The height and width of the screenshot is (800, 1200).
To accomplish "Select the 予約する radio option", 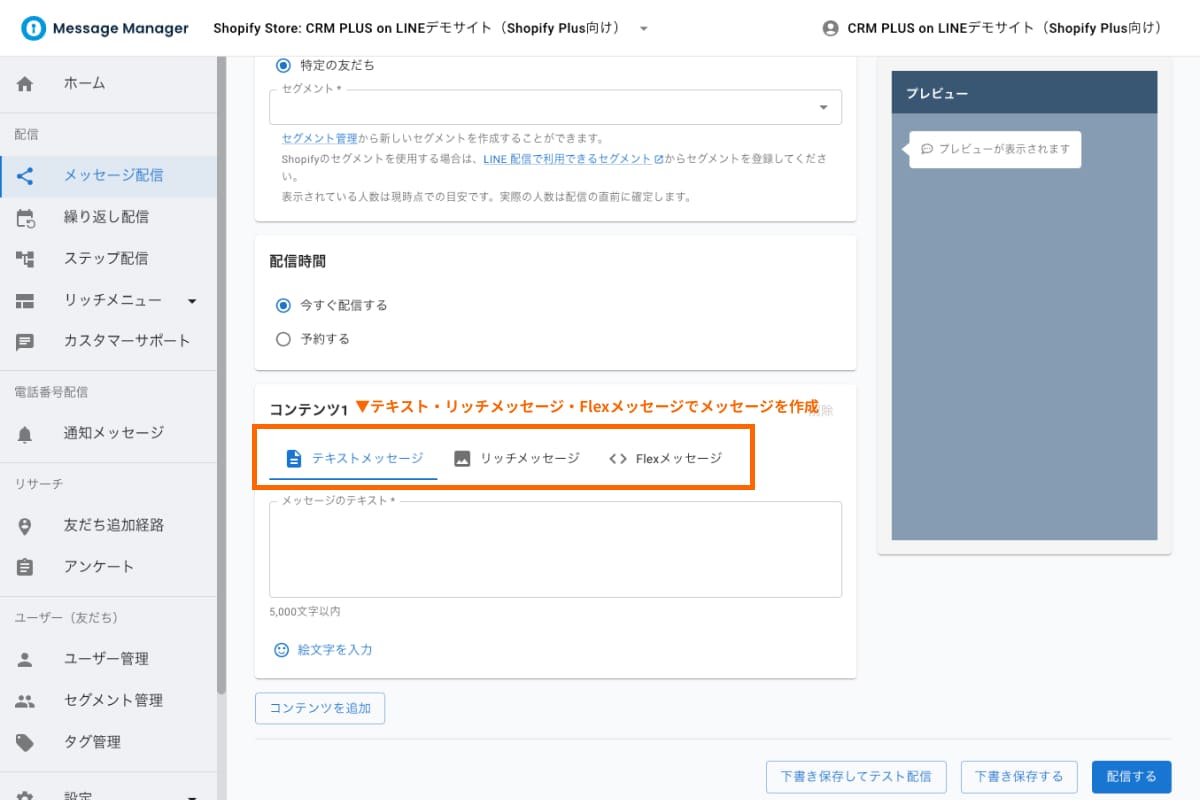I will click(x=283, y=339).
